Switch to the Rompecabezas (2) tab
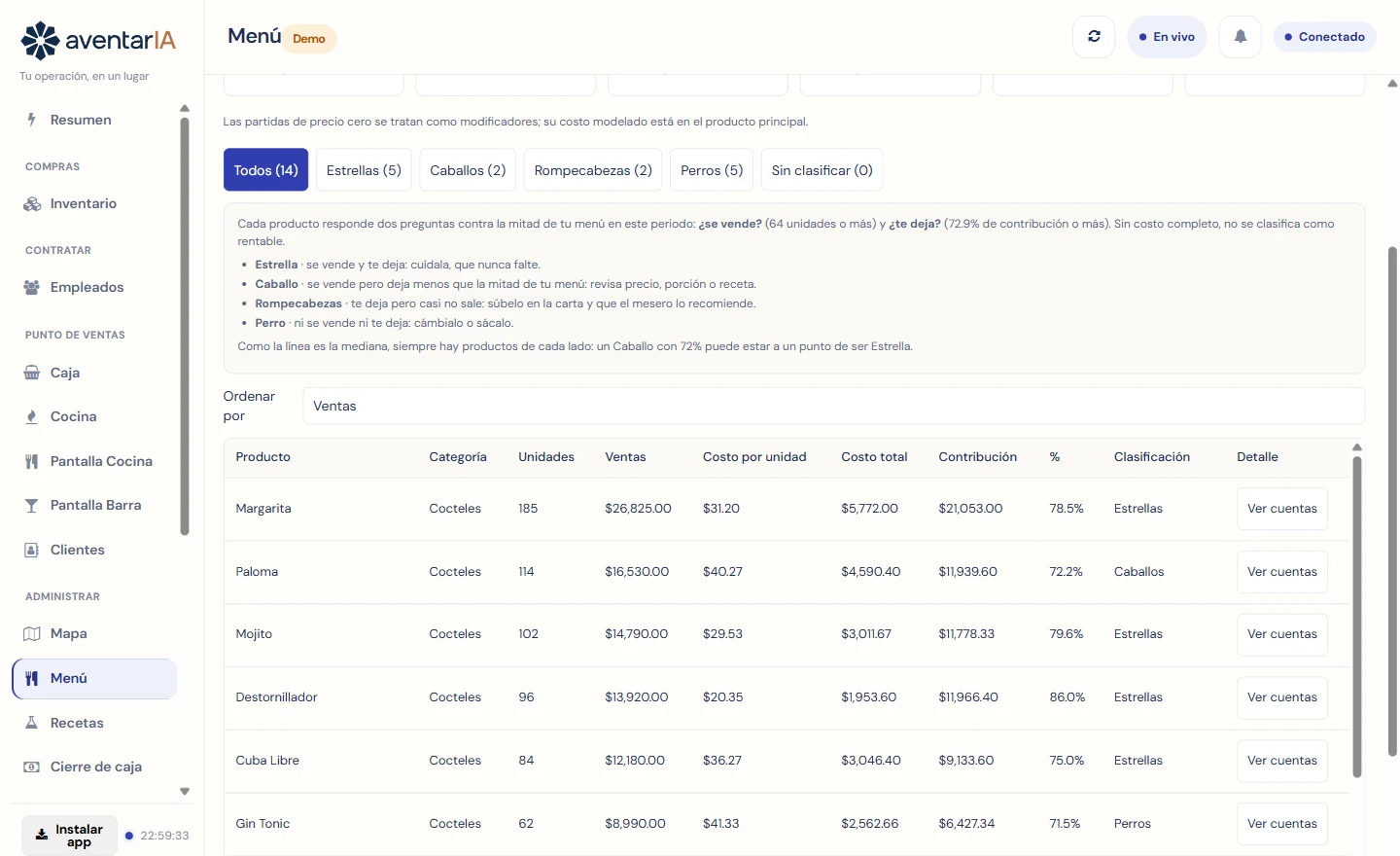The width and height of the screenshot is (1400, 856). [x=593, y=170]
